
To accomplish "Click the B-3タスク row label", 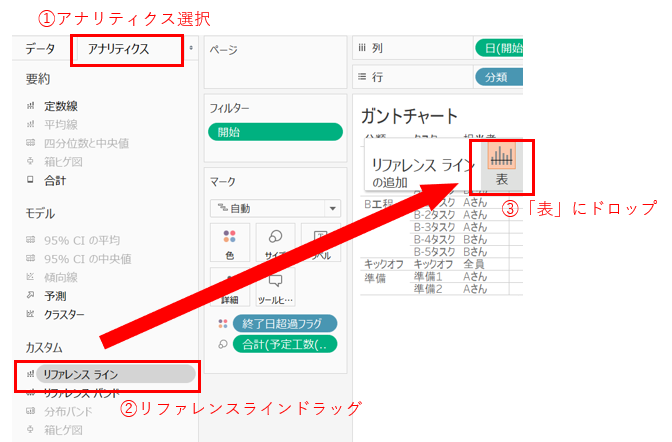I will click(435, 227).
